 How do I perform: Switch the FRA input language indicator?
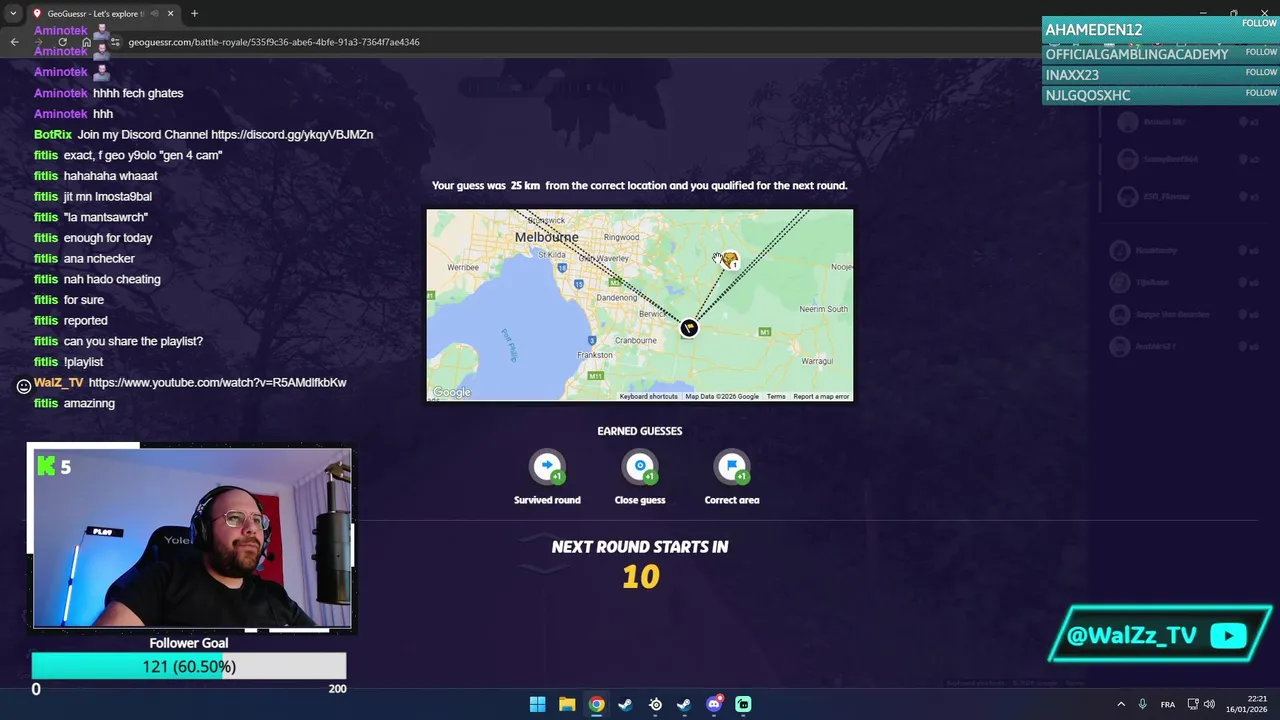tap(1167, 704)
